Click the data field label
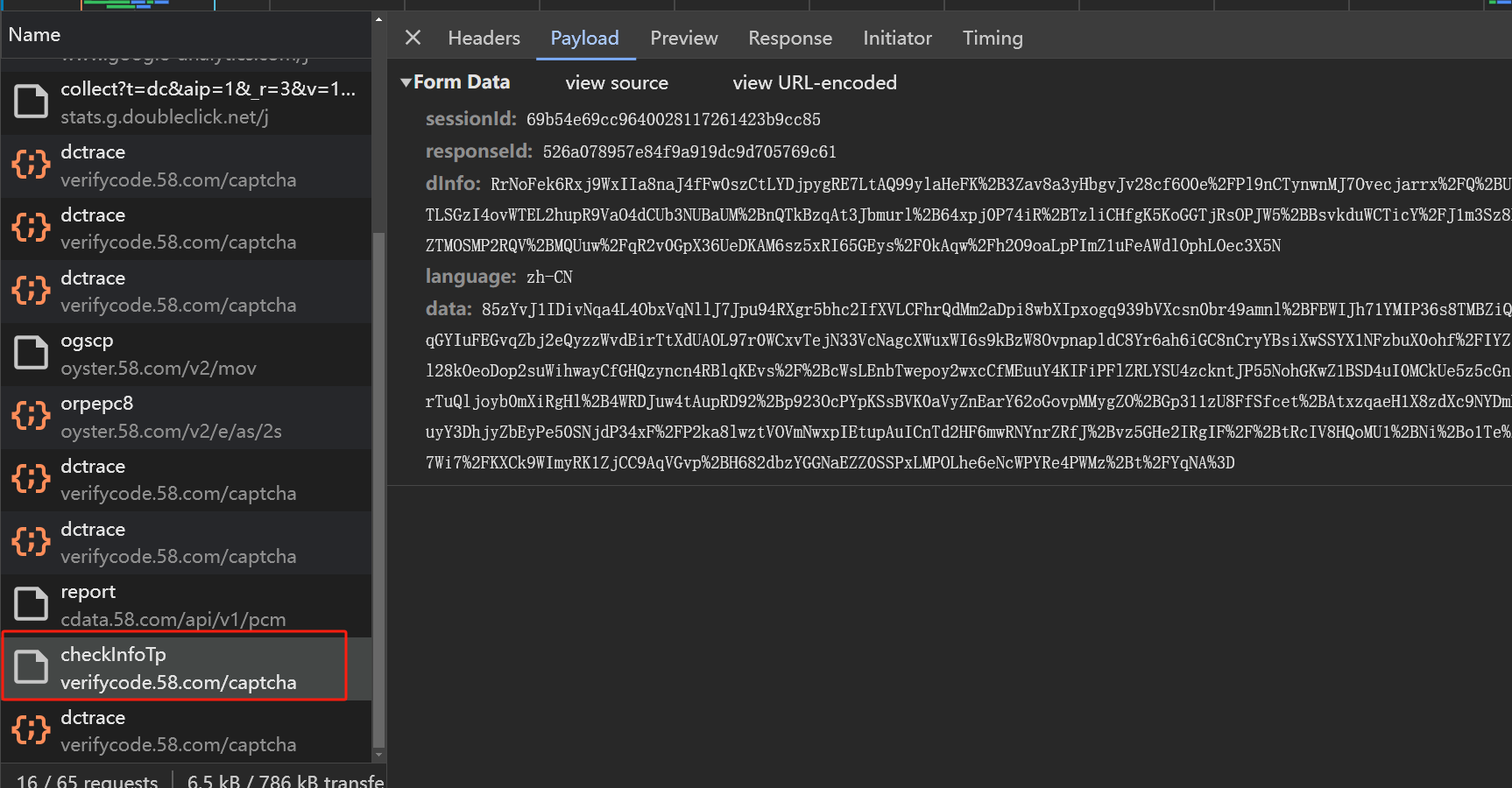Viewport: 1512px width, 788px height. coord(449,309)
